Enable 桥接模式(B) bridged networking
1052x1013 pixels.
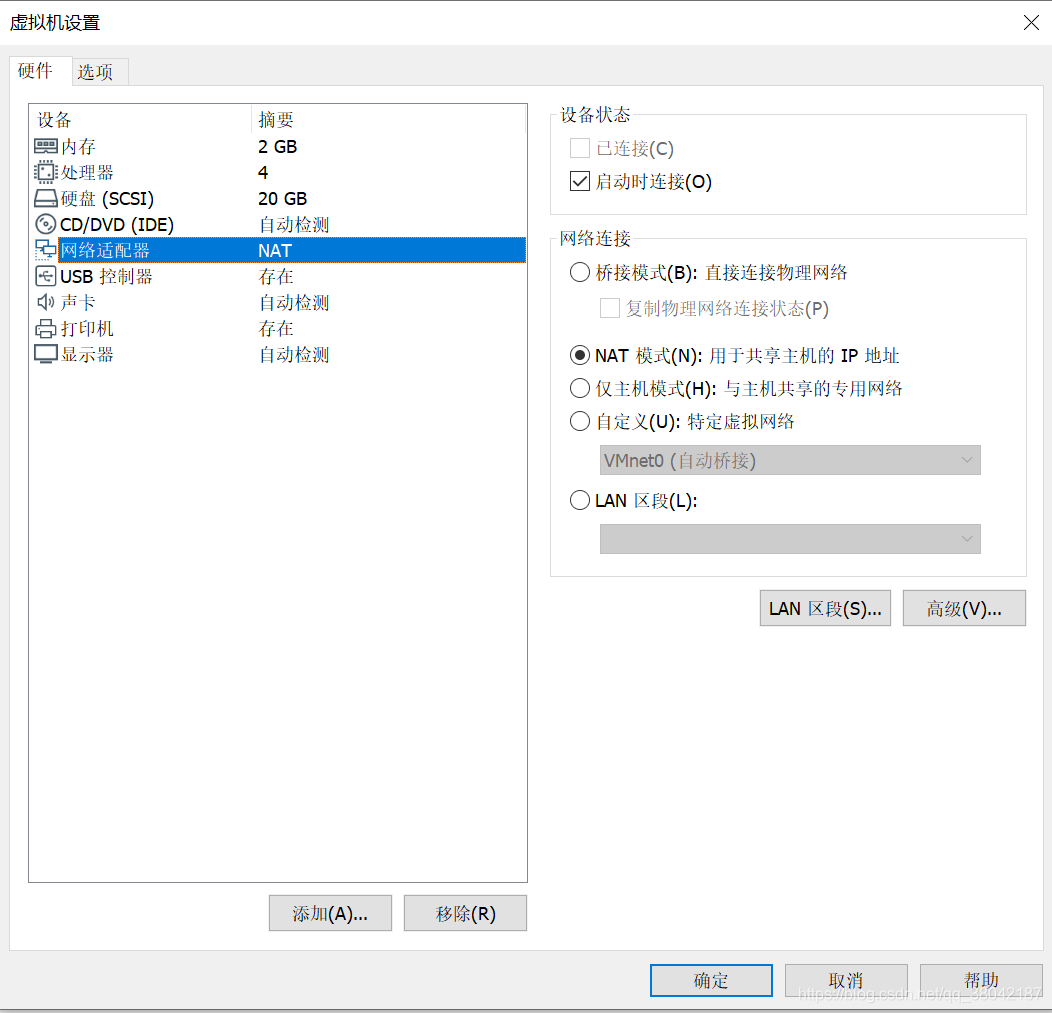click(580, 272)
